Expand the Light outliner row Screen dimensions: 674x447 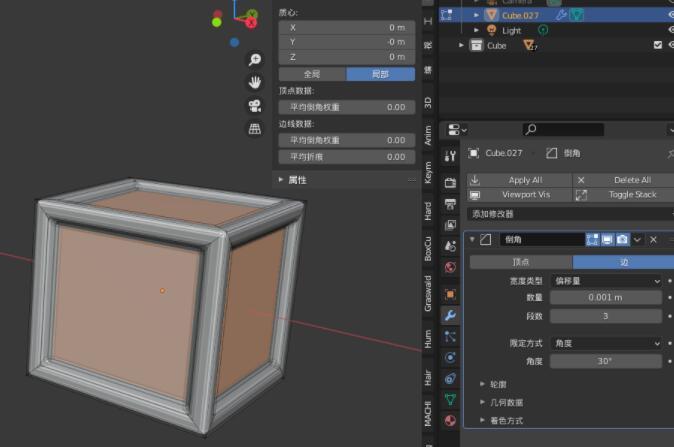476,30
